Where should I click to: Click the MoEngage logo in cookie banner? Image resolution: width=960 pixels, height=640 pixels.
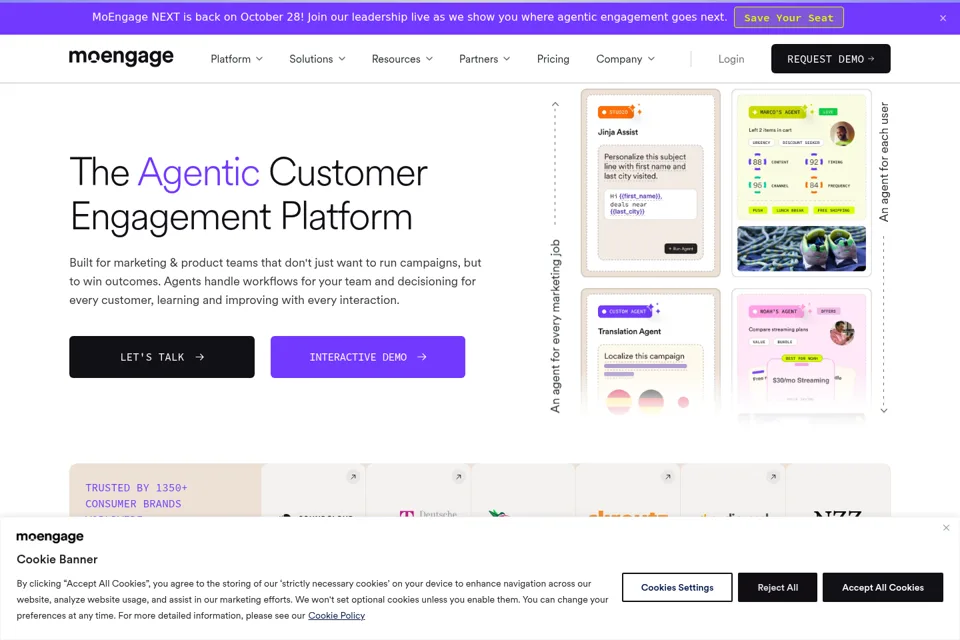[x=50, y=536]
